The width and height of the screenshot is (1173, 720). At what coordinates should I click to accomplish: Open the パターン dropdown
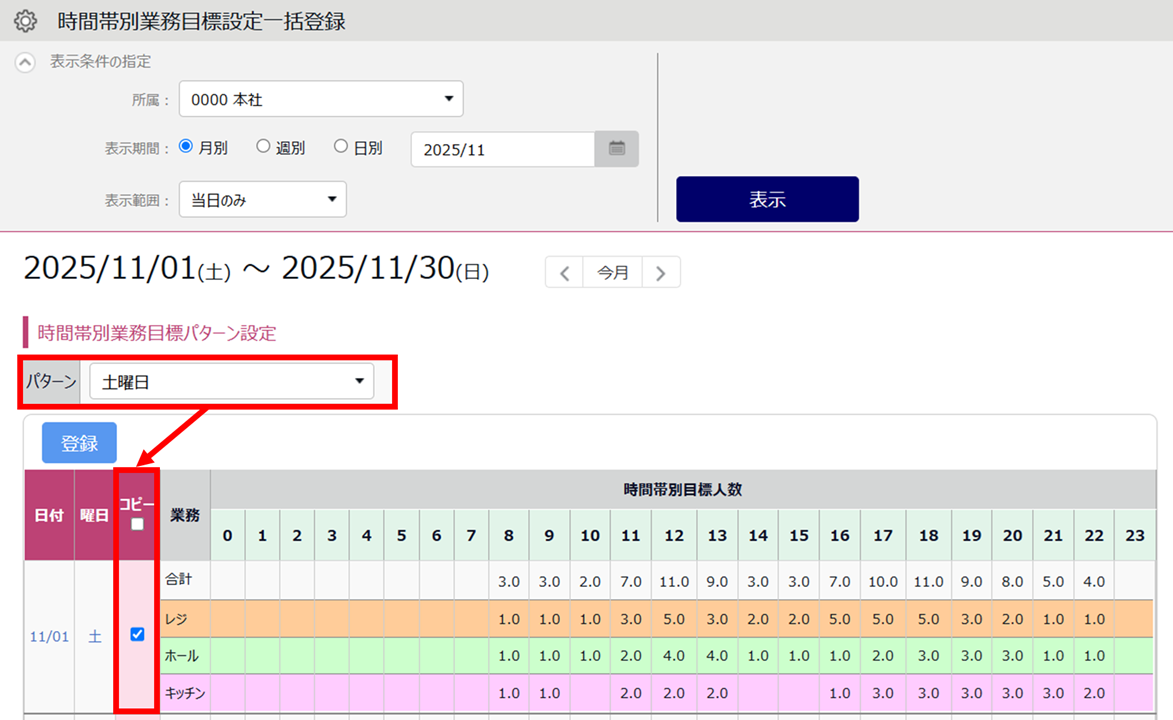click(x=231, y=381)
